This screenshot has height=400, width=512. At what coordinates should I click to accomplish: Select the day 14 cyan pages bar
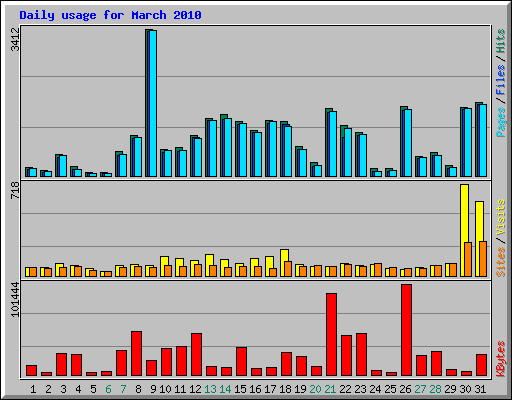tap(228, 147)
